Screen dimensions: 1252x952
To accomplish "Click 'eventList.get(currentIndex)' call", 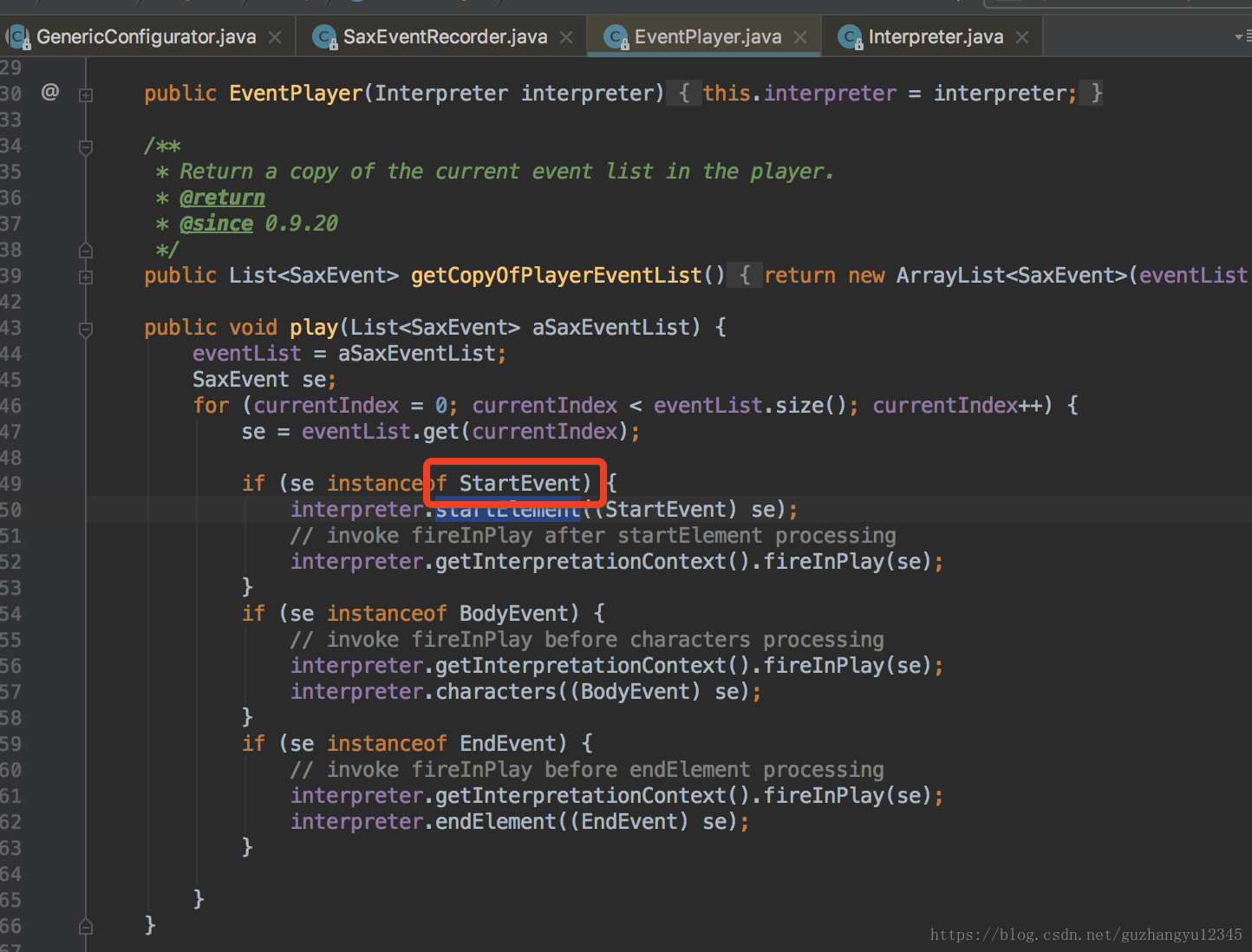I will pyautogui.click(x=466, y=432).
